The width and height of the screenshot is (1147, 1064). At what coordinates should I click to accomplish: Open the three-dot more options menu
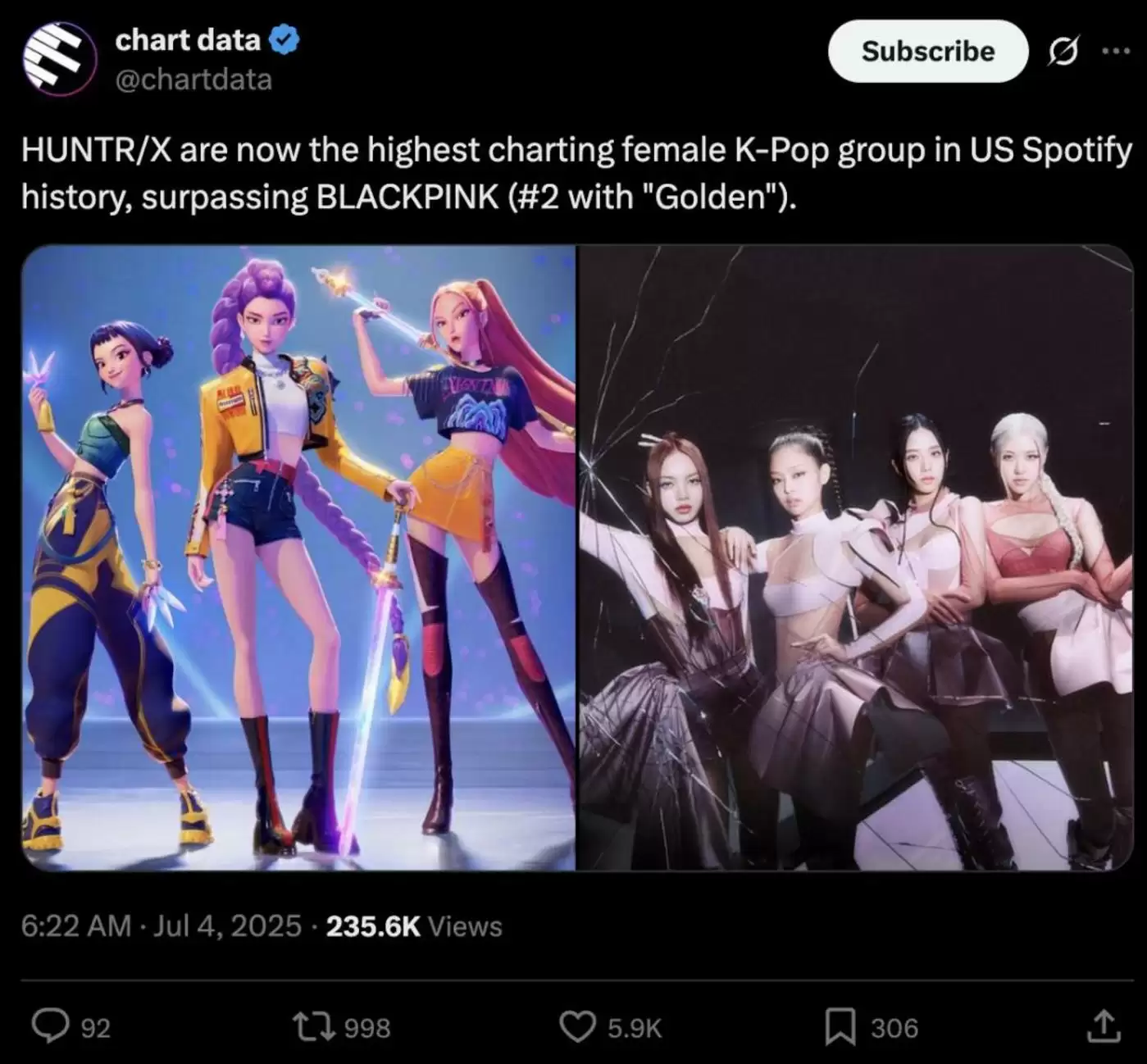point(1116,51)
